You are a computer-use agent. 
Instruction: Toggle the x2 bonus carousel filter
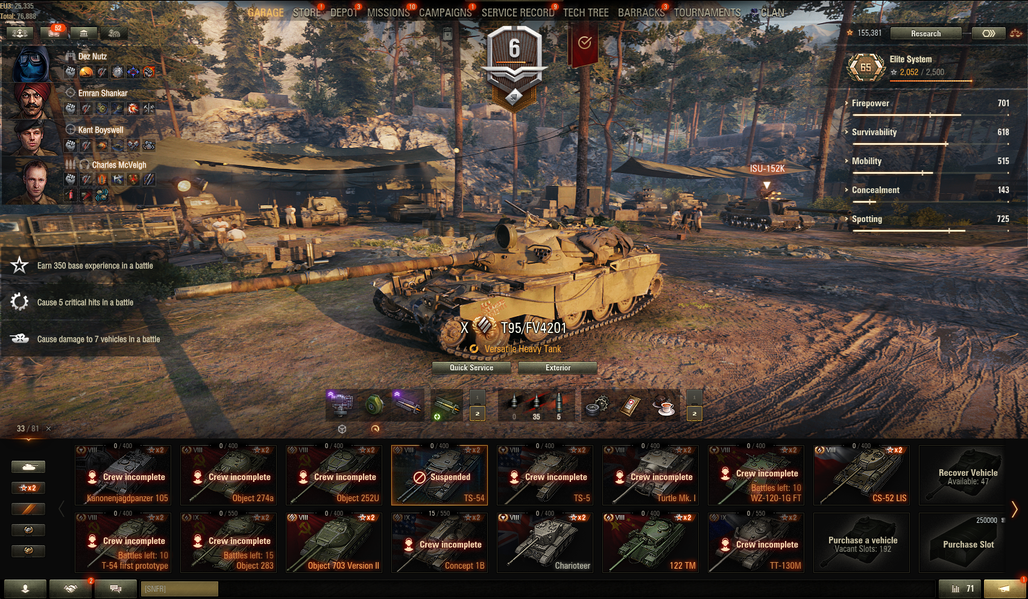[x=28, y=488]
